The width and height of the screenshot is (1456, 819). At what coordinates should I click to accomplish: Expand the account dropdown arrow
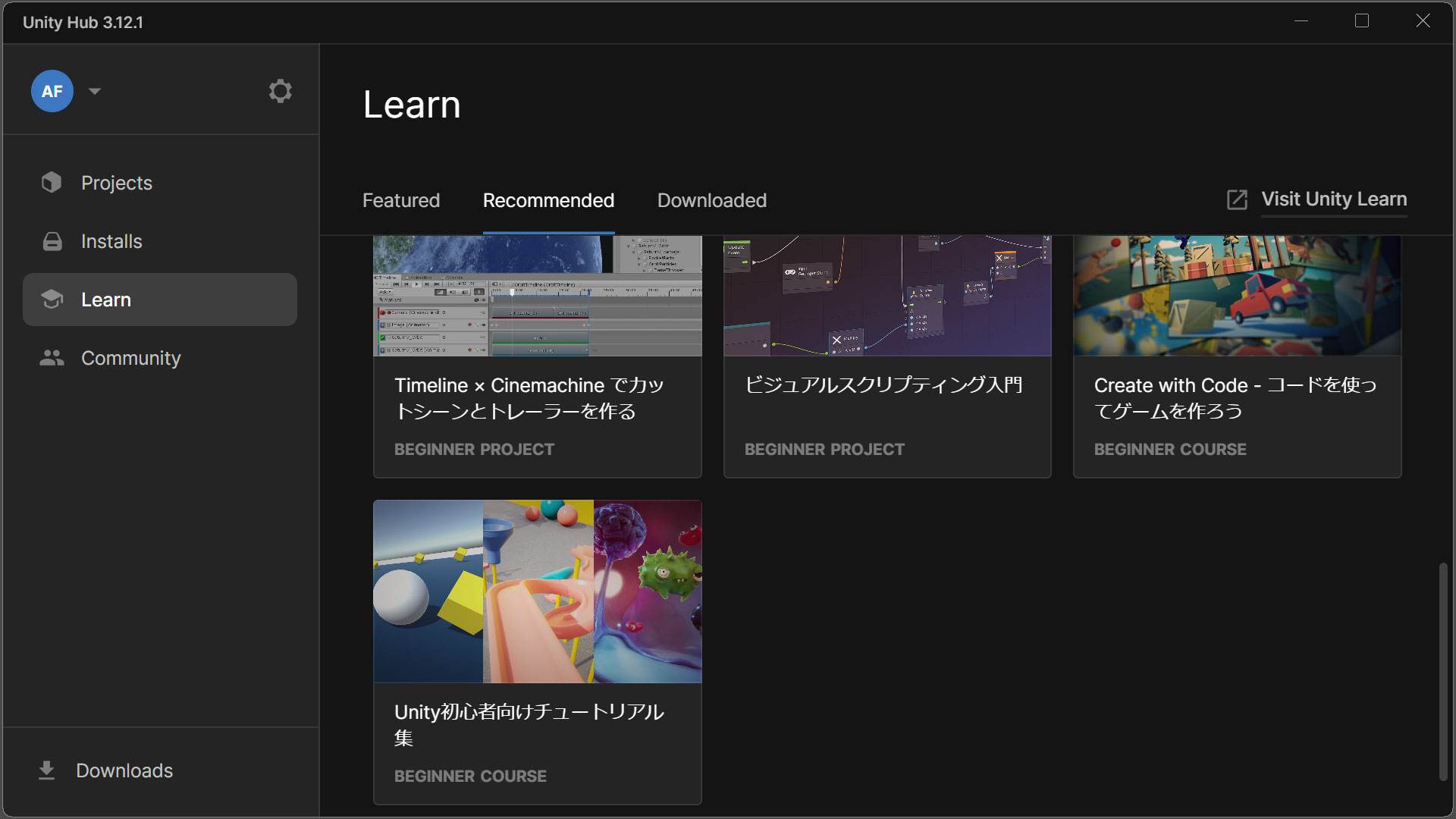coord(95,91)
